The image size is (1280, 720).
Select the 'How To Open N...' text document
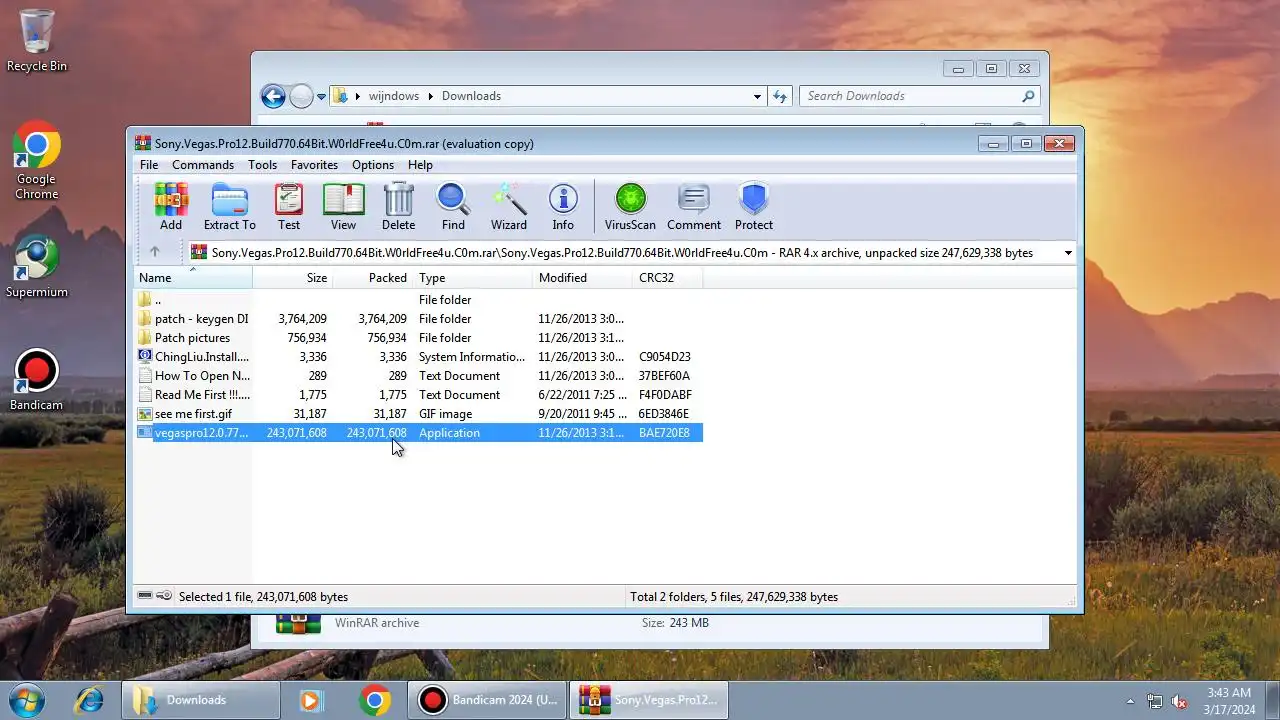(418, 376)
